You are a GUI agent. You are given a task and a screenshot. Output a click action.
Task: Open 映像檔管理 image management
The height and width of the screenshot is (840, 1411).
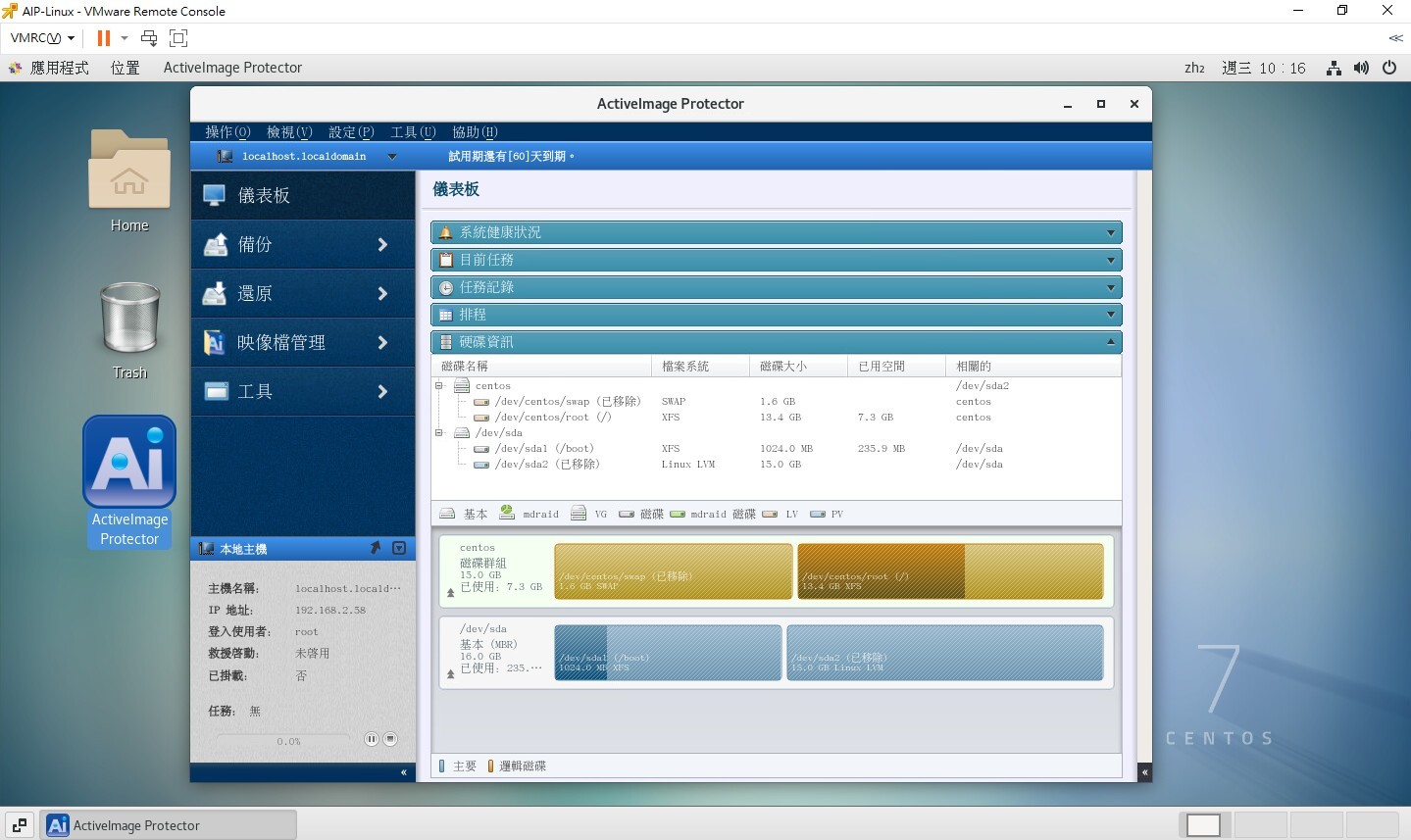coord(280,342)
